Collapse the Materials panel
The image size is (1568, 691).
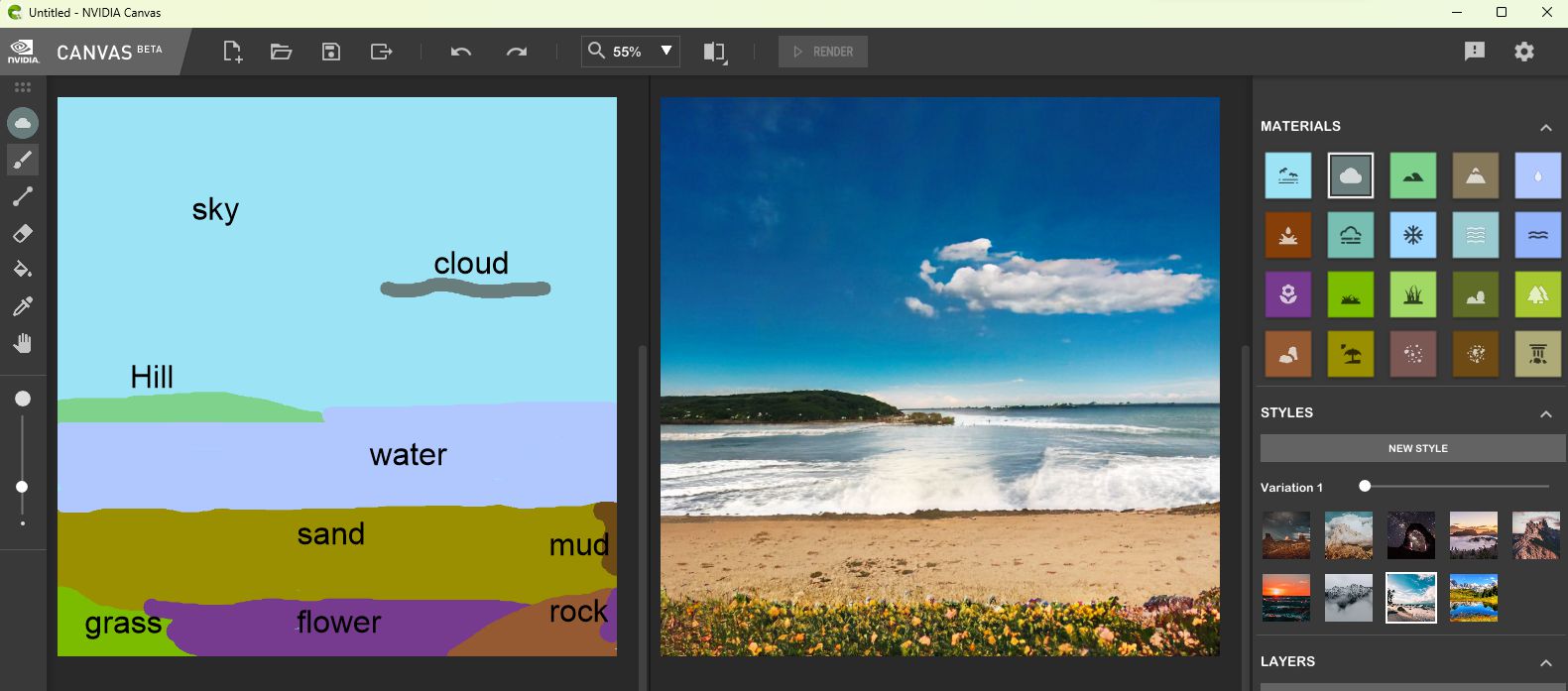coord(1545,127)
